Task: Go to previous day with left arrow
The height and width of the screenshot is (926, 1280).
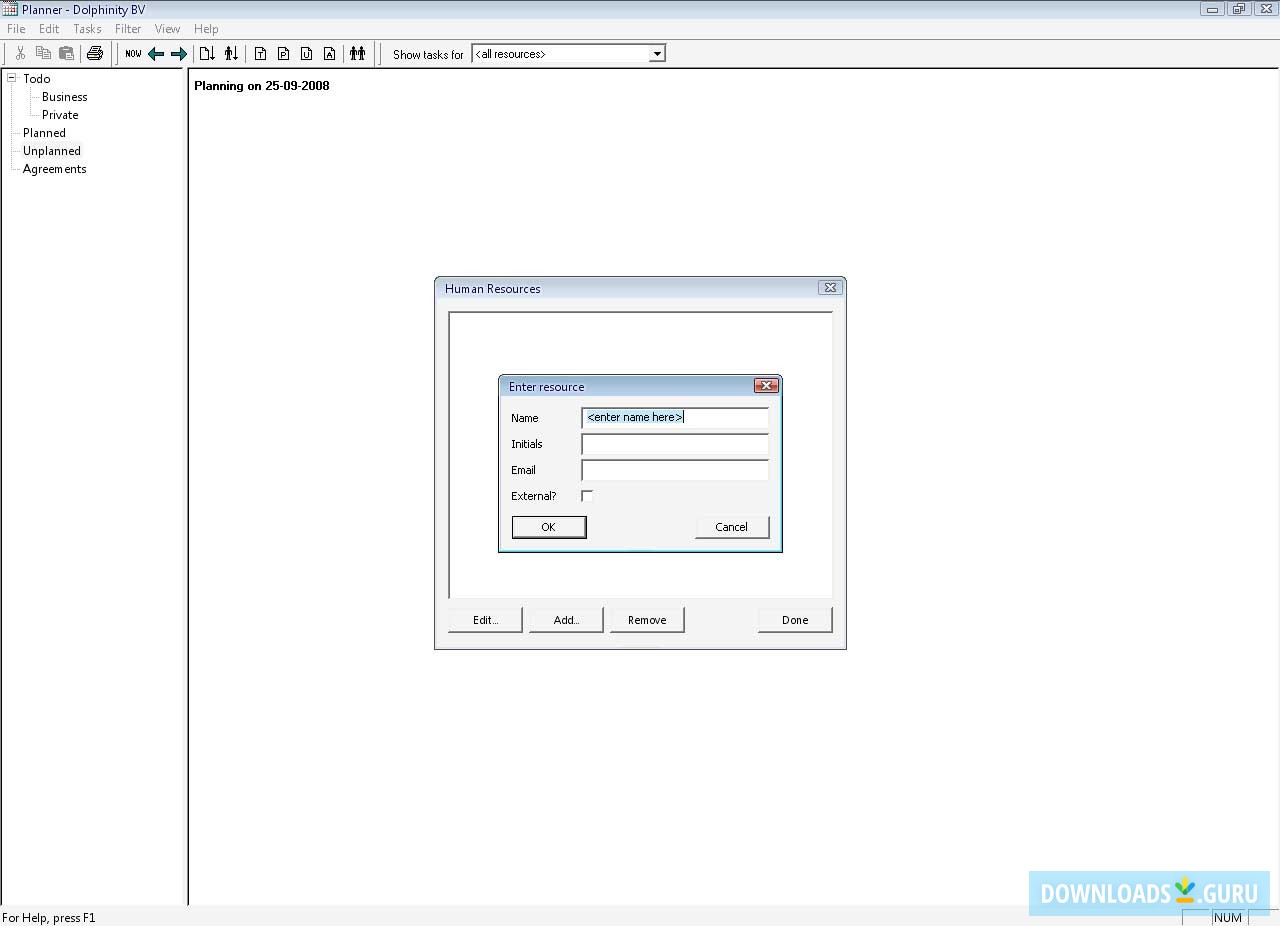Action: tap(156, 54)
